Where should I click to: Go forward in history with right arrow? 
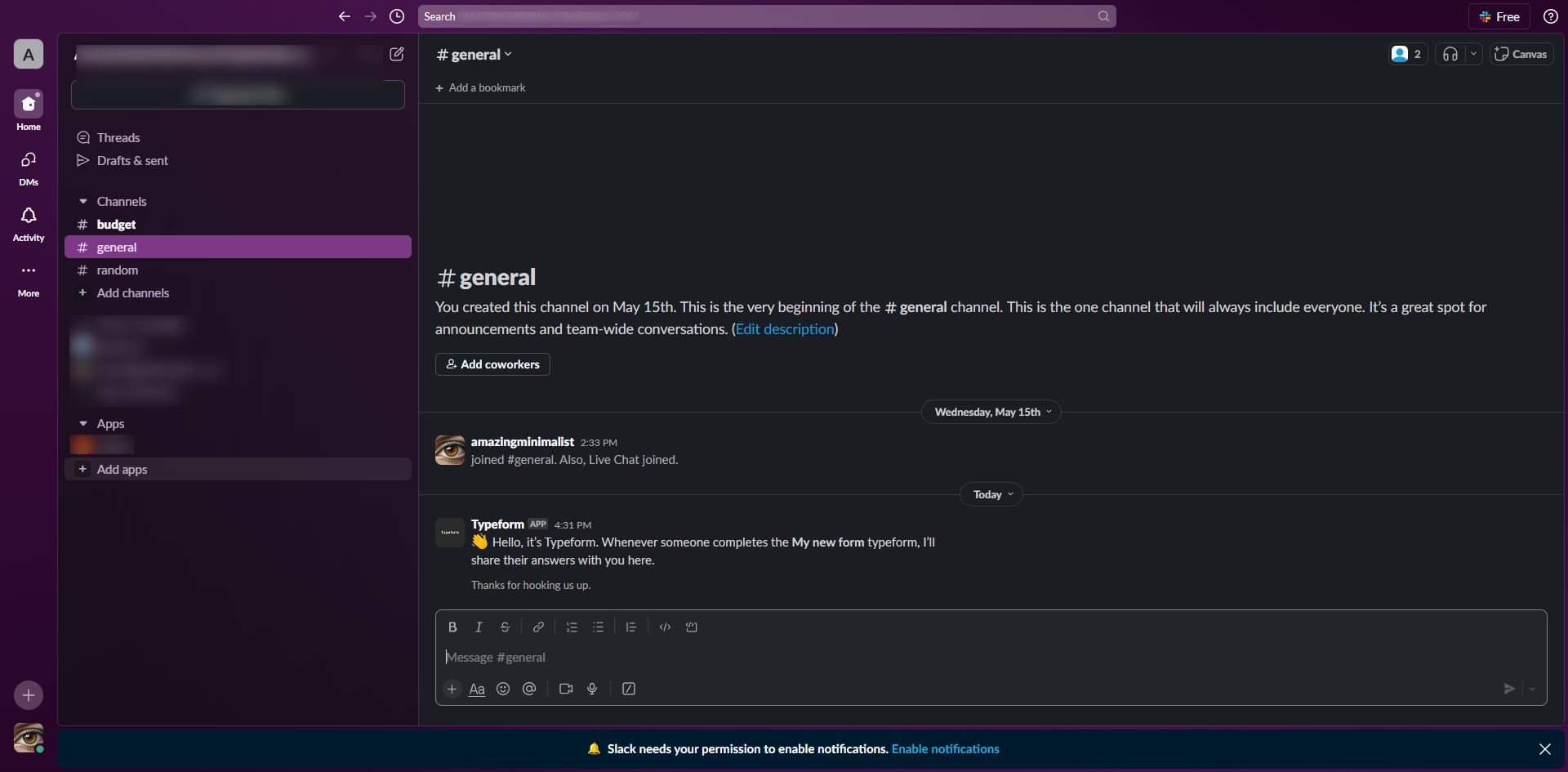(371, 16)
